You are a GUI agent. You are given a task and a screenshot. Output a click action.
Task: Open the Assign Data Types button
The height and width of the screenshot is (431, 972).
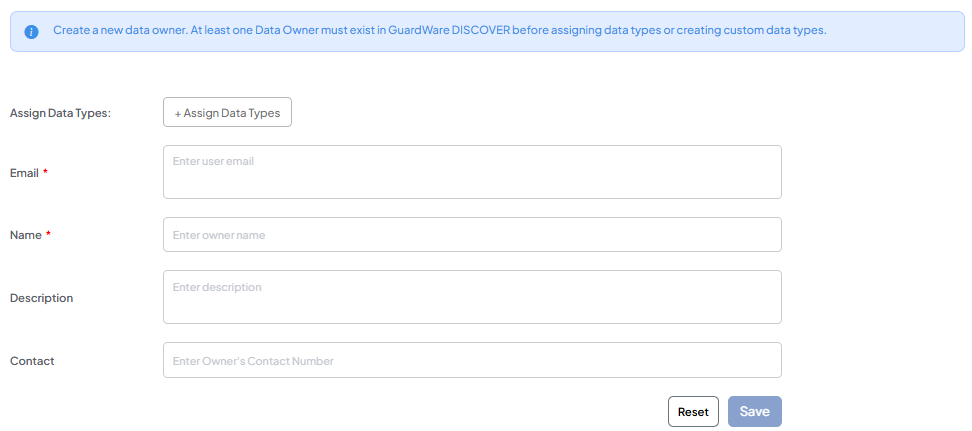(227, 113)
